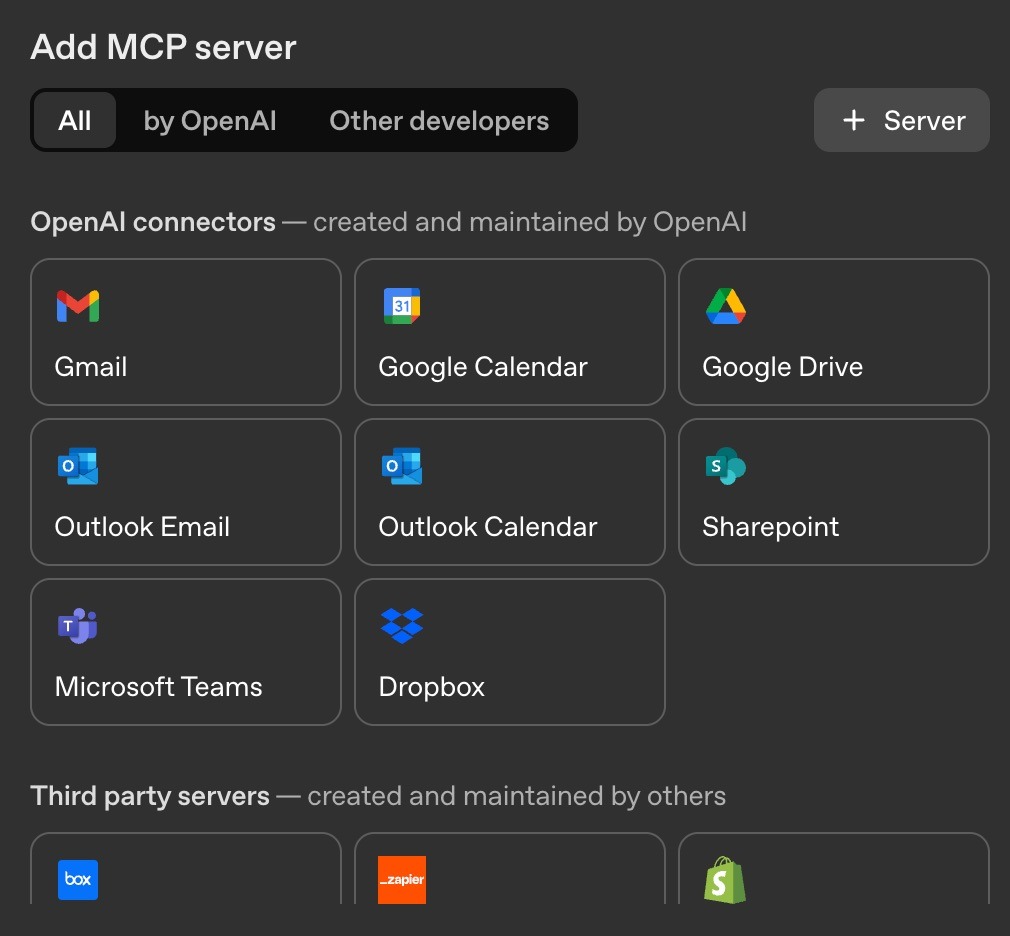Switch to the by OpenAI filter tab
This screenshot has width=1010, height=936.
tap(210, 120)
